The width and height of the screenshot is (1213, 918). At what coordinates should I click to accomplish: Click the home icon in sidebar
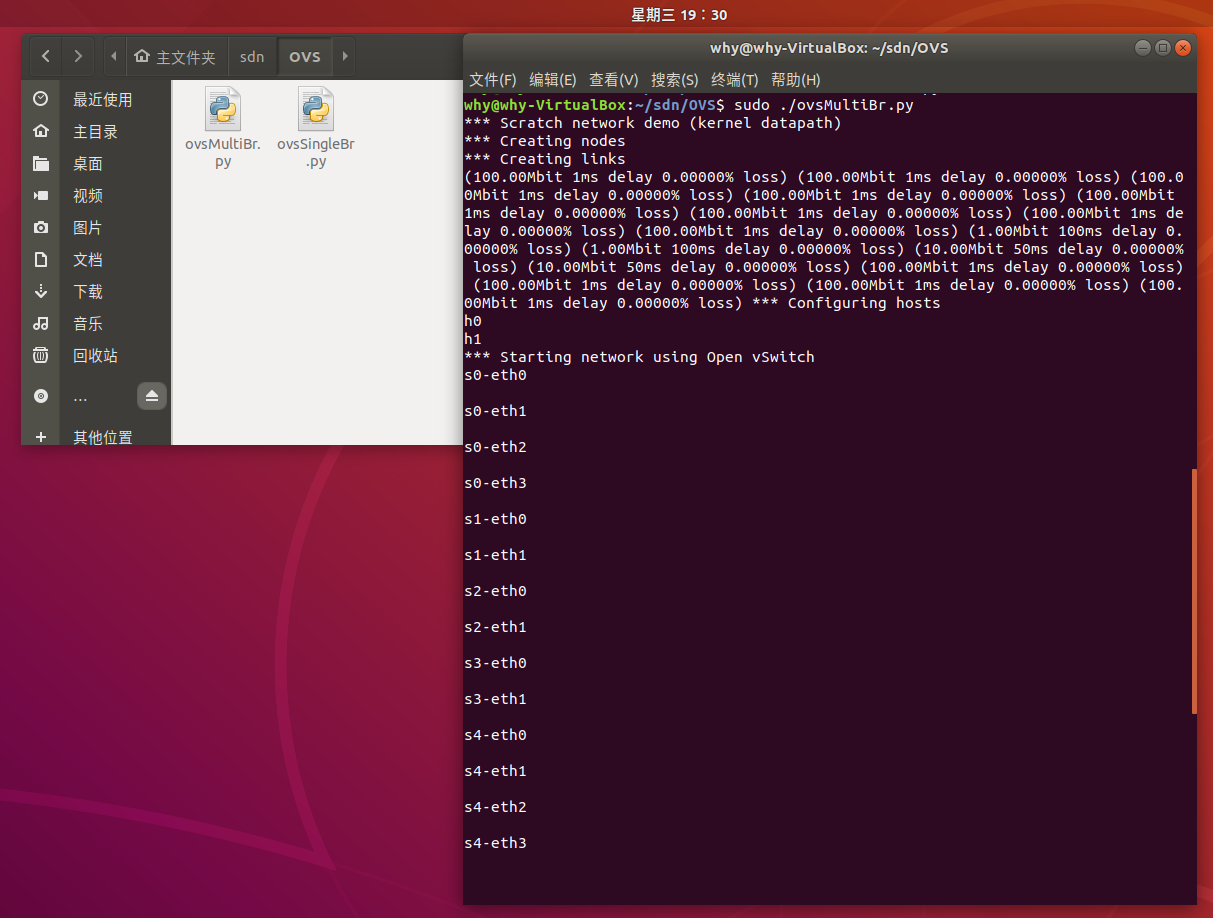pyautogui.click(x=41, y=131)
